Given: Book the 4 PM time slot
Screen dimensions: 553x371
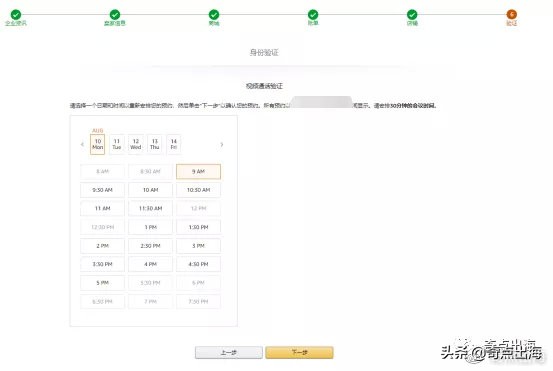Looking at the screenshot, I should [x=151, y=264].
